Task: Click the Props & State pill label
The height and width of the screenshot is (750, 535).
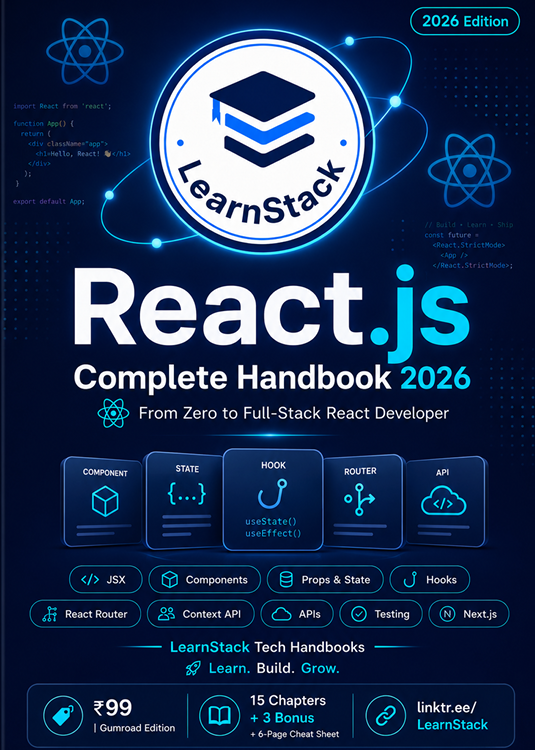Action: 336,580
